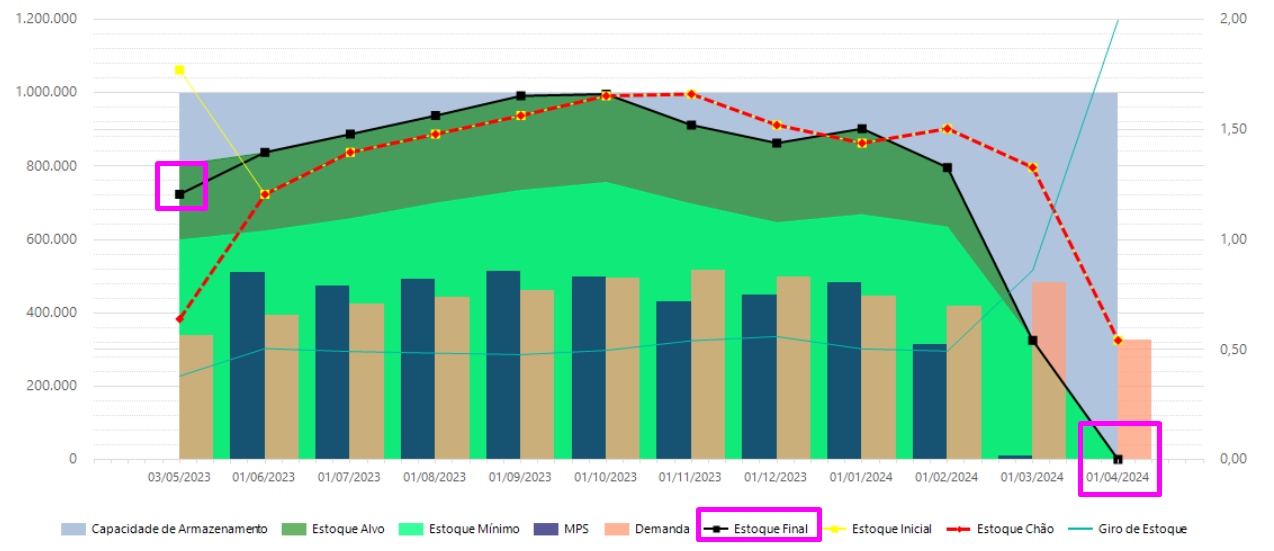The image size is (1274, 551).
Task: Click the MPS bar for 01/02/2024
Action: (930, 402)
